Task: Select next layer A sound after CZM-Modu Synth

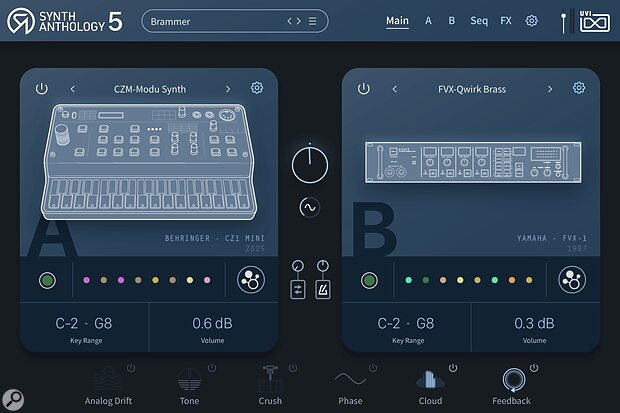Action: [x=228, y=89]
